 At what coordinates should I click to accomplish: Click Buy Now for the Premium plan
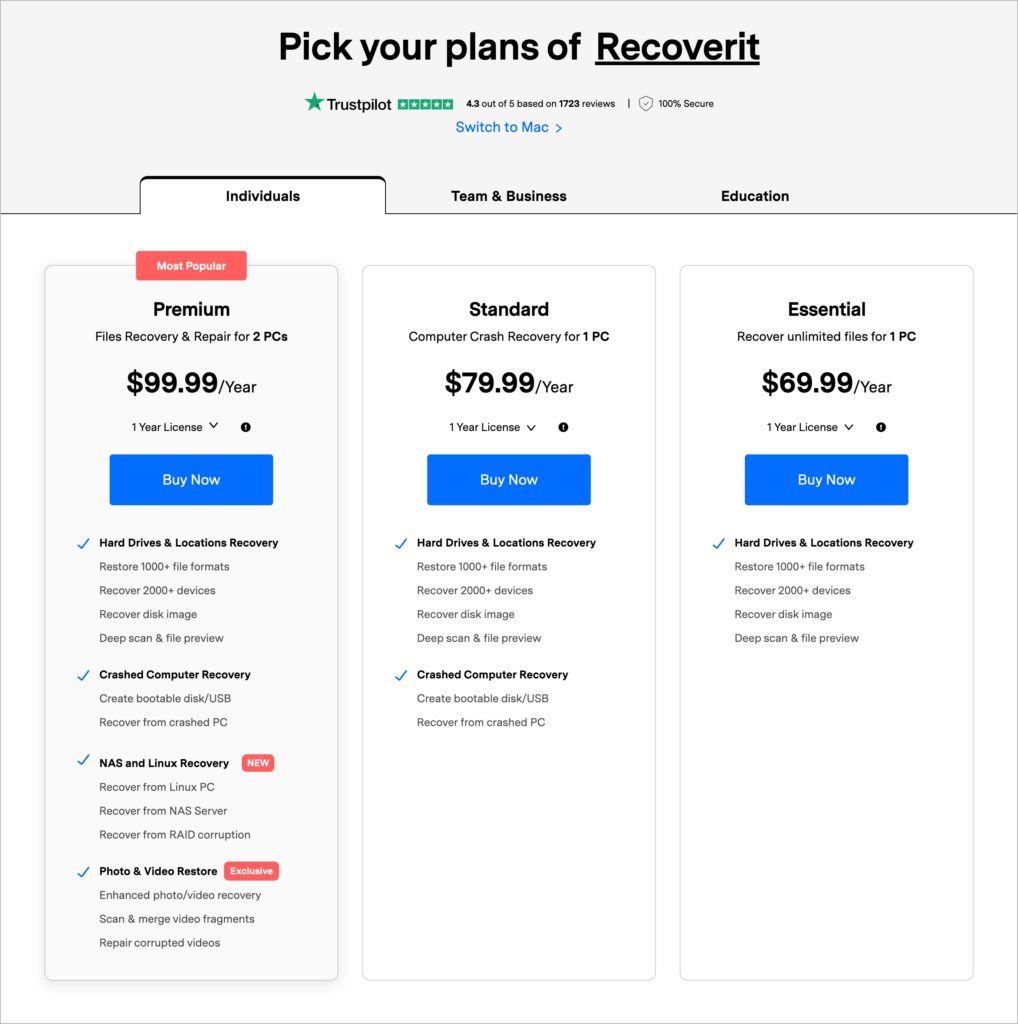191,479
